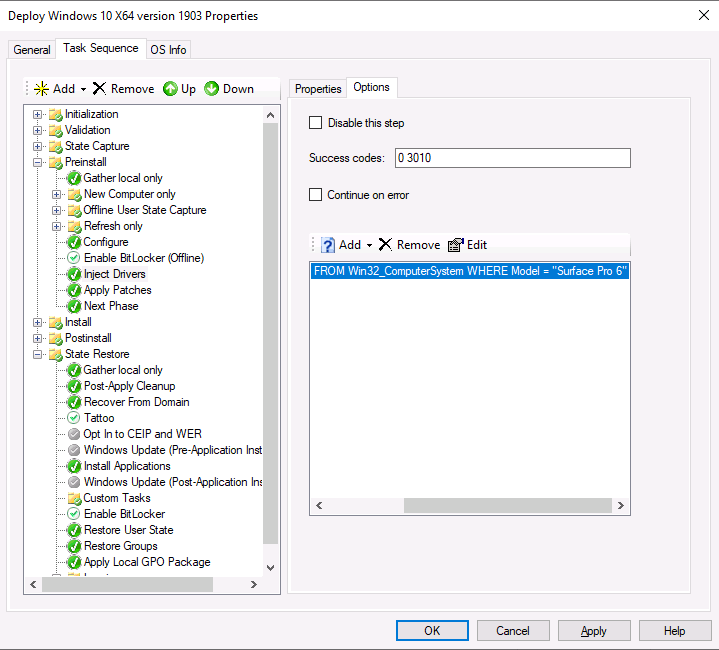Switch to the General tab

click(32, 50)
